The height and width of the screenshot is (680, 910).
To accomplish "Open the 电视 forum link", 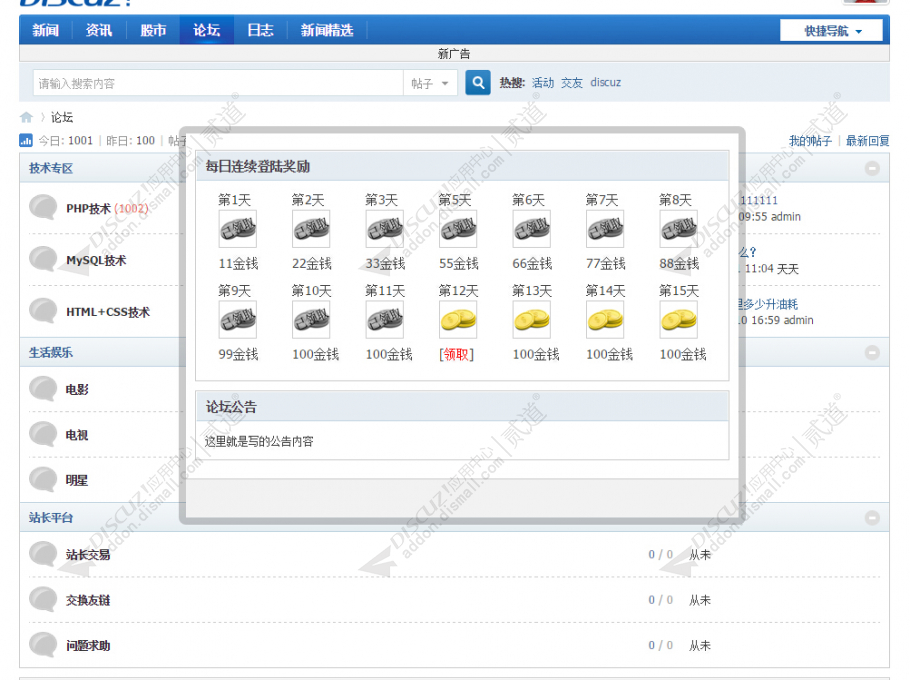I will 77,435.
